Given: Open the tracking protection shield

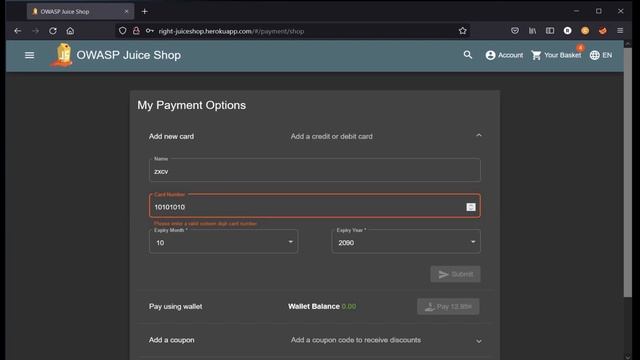Looking at the screenshot, I should tap(122, 31).
